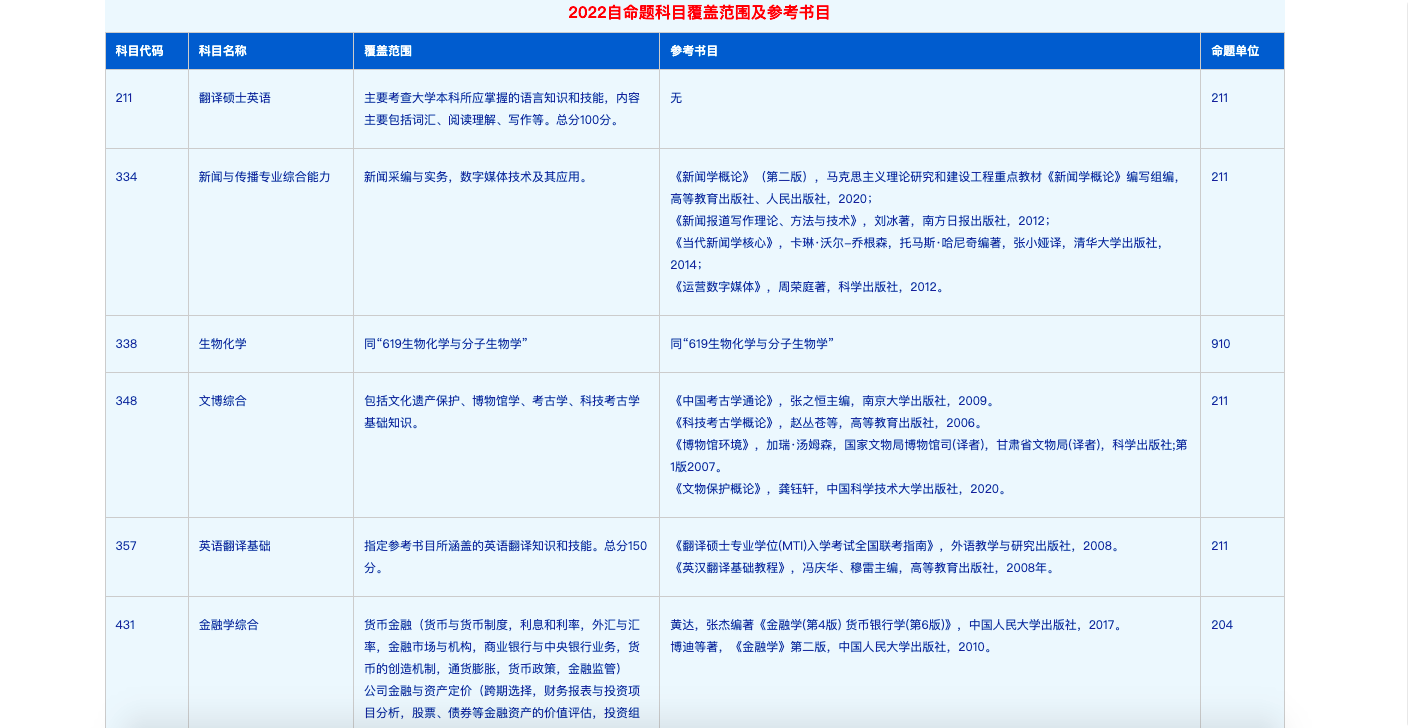
Task: Click the 科目名称 column header
Action: click(222, 51)
